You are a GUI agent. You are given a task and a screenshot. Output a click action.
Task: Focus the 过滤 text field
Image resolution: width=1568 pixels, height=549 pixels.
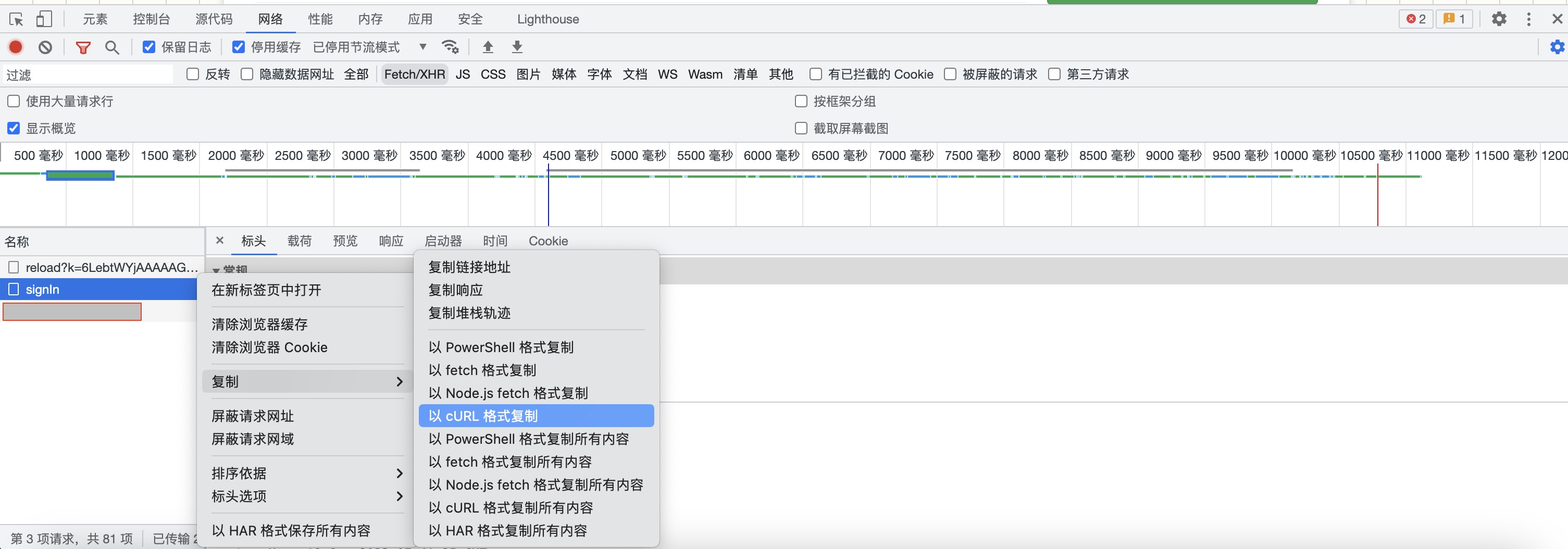pos(88,74)
